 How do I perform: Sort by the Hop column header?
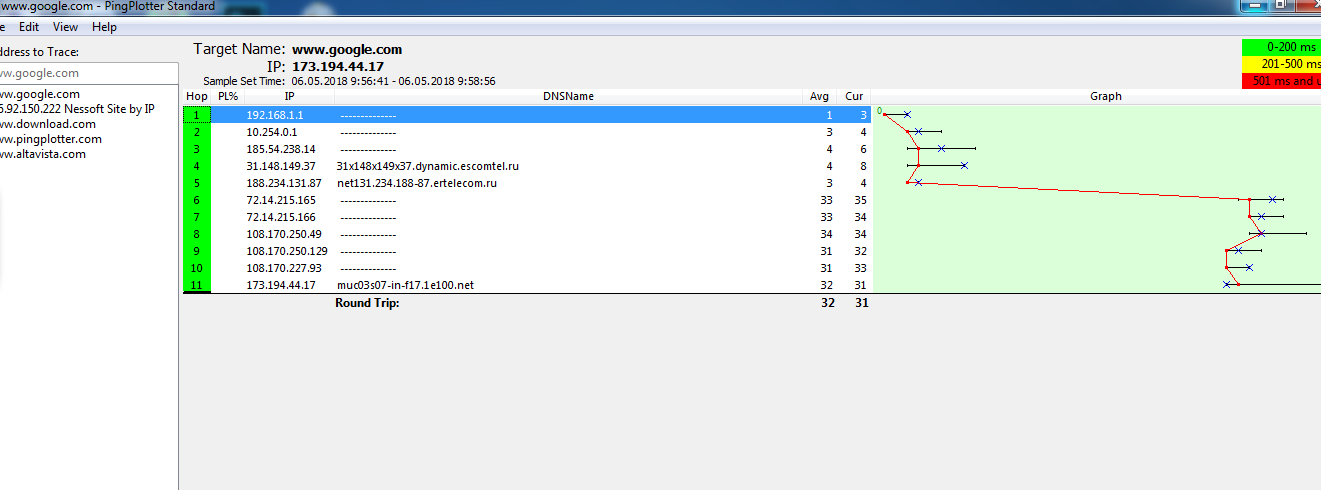pos(197,97)
